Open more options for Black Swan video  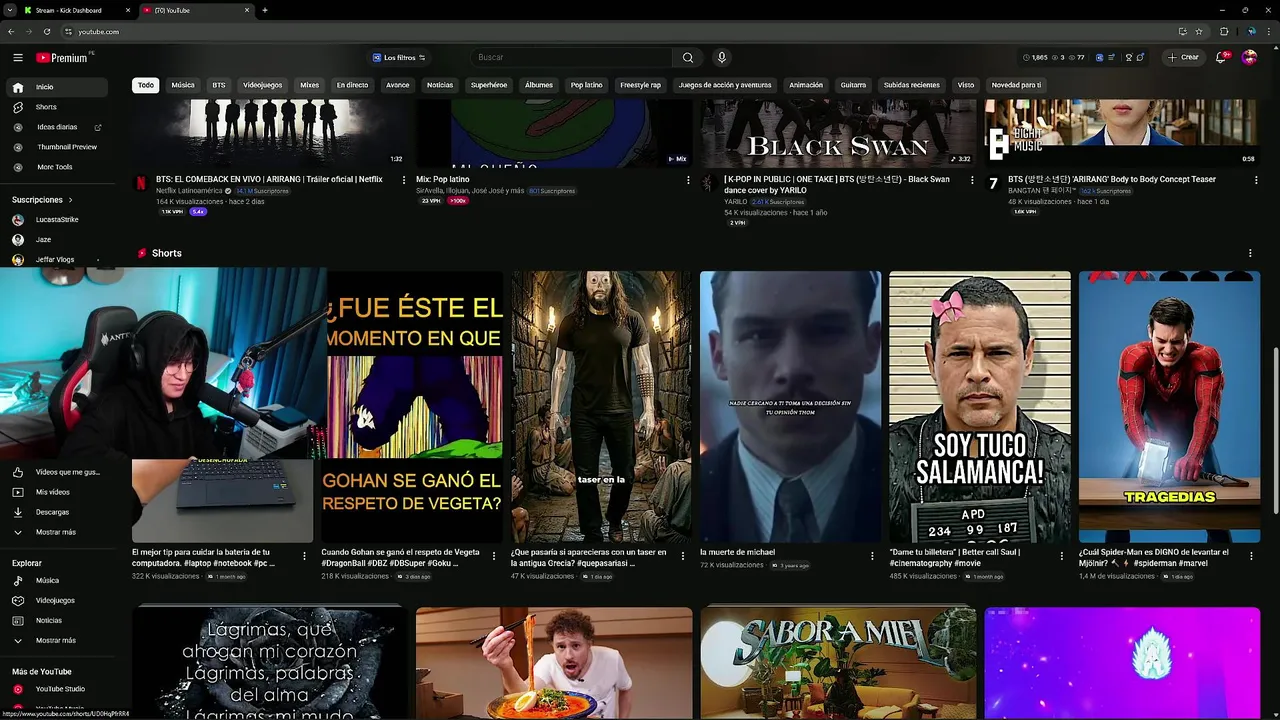coord(972,180)
